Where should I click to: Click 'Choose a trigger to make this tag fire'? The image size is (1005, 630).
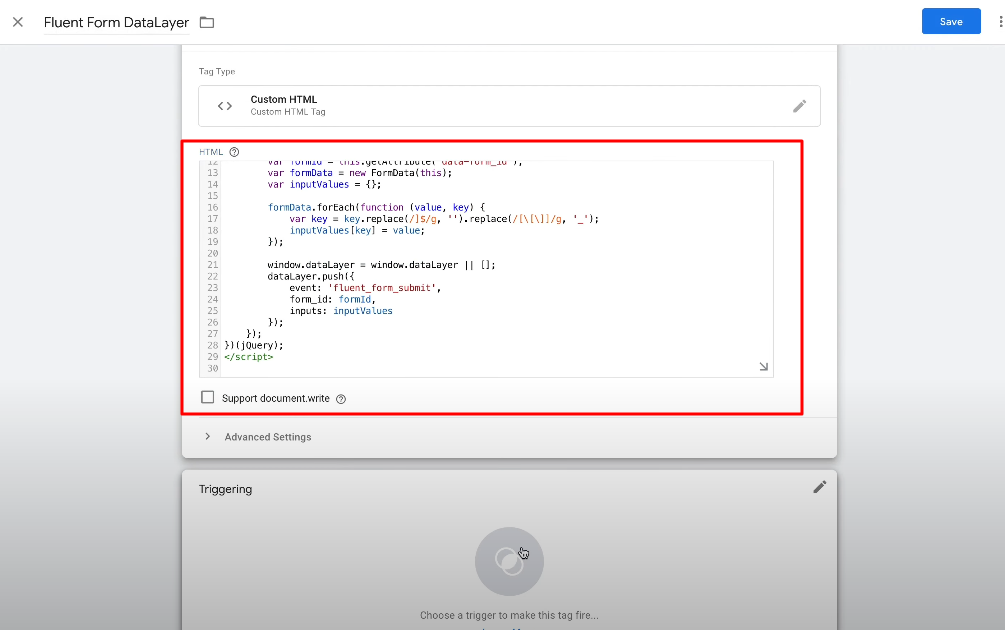[509, 616]
